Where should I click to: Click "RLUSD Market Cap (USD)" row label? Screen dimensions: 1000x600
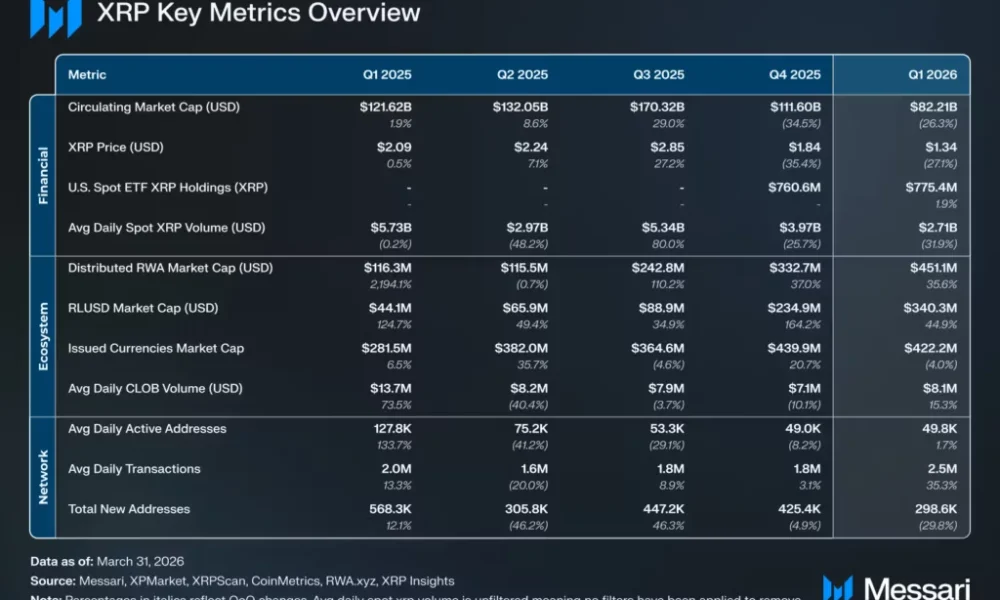click(143, 308)
